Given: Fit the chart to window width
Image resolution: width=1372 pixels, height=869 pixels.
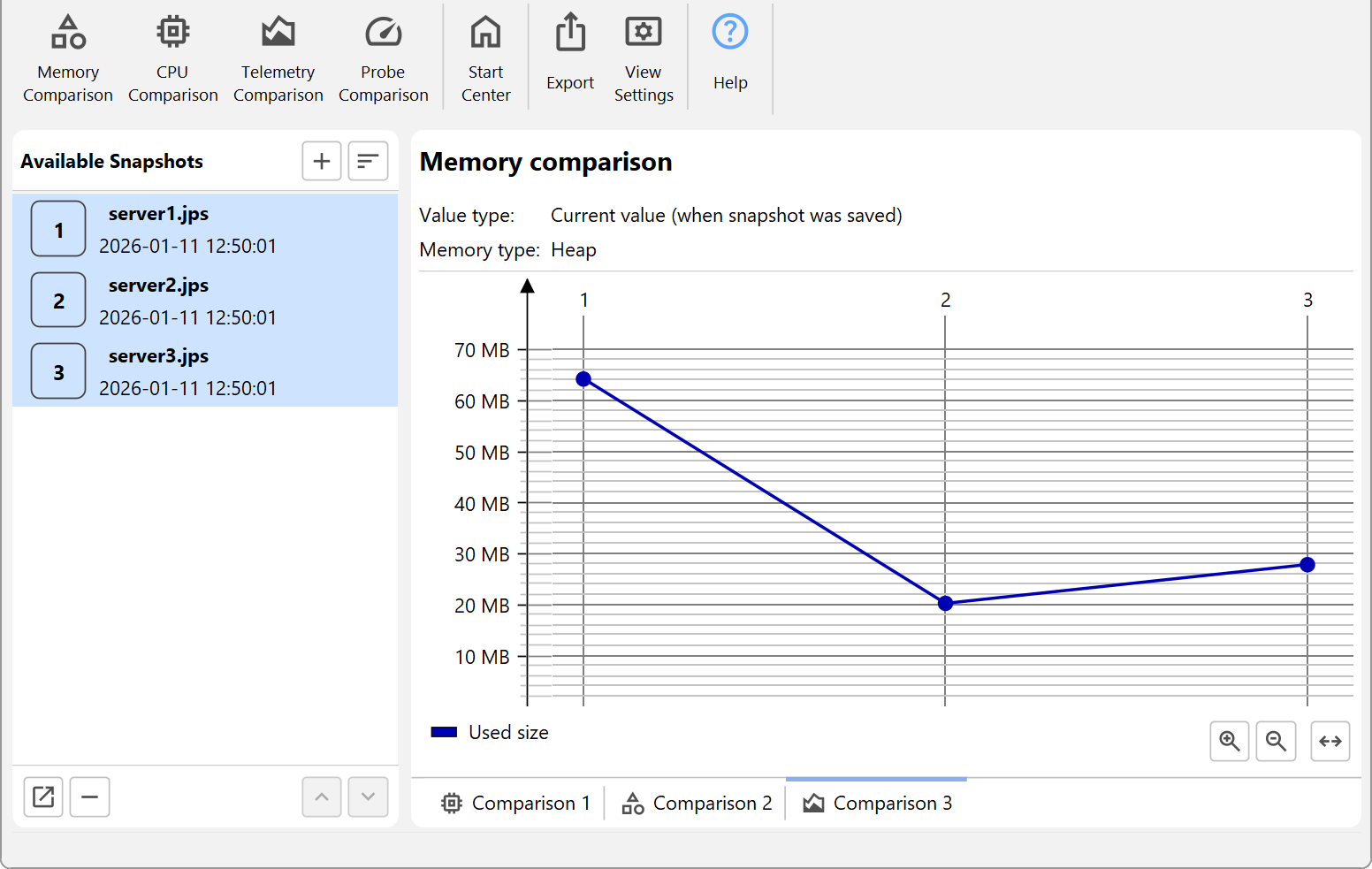Looking at the screenshot, I should (1330, 741).
